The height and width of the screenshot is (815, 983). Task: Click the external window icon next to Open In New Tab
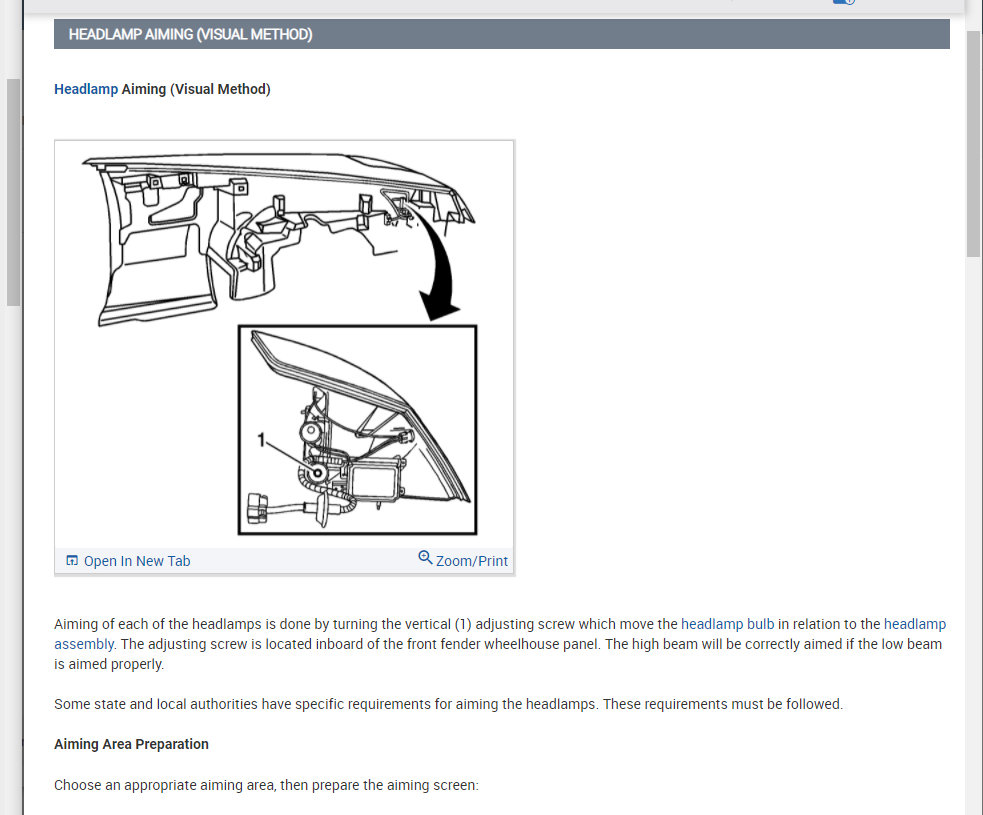(71, 560)
